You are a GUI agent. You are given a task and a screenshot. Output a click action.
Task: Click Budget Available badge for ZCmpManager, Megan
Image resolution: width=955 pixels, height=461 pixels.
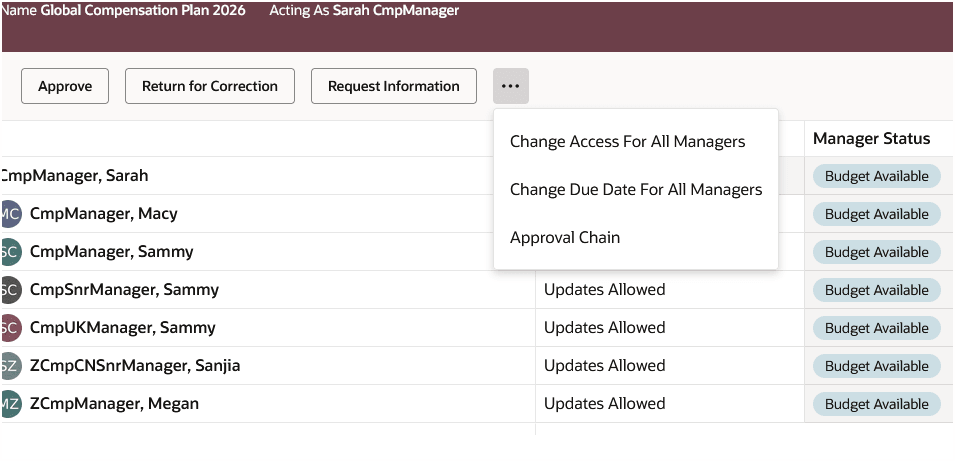pyautogui.click(x=876, y=404)
